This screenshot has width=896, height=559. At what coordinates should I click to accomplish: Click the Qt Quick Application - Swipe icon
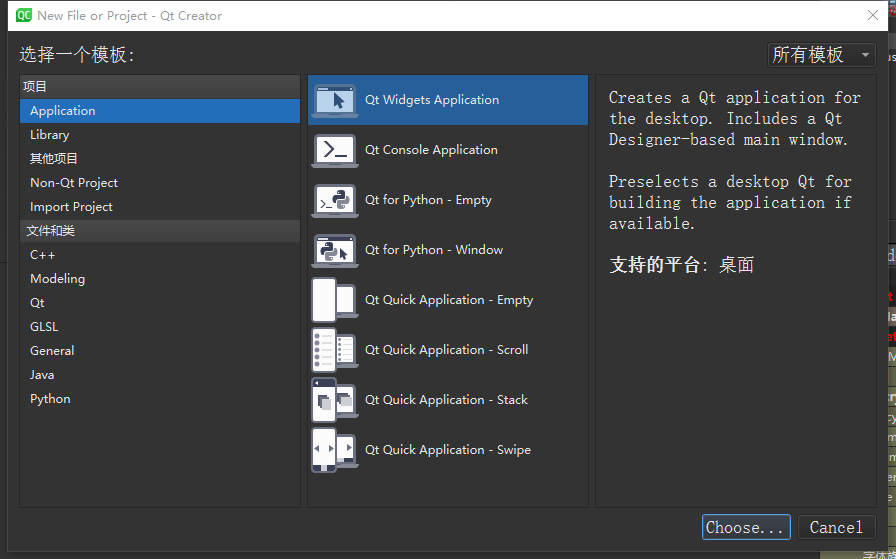(x=335, y=450)
